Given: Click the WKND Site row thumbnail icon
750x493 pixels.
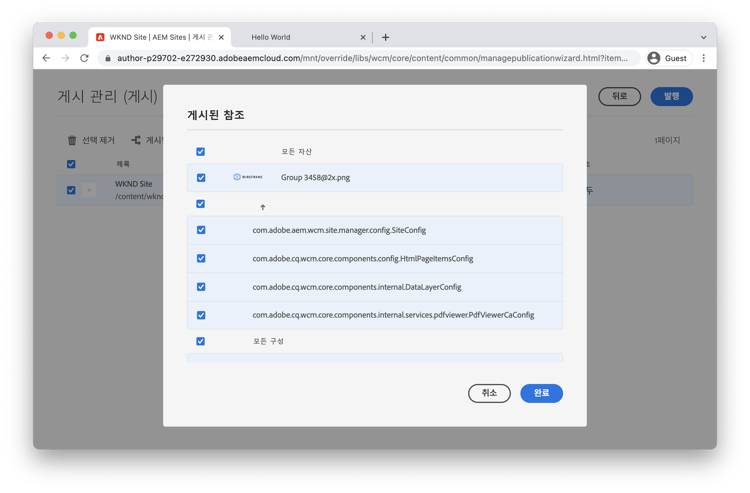Looking at the screenshot, I should point(89,190).
